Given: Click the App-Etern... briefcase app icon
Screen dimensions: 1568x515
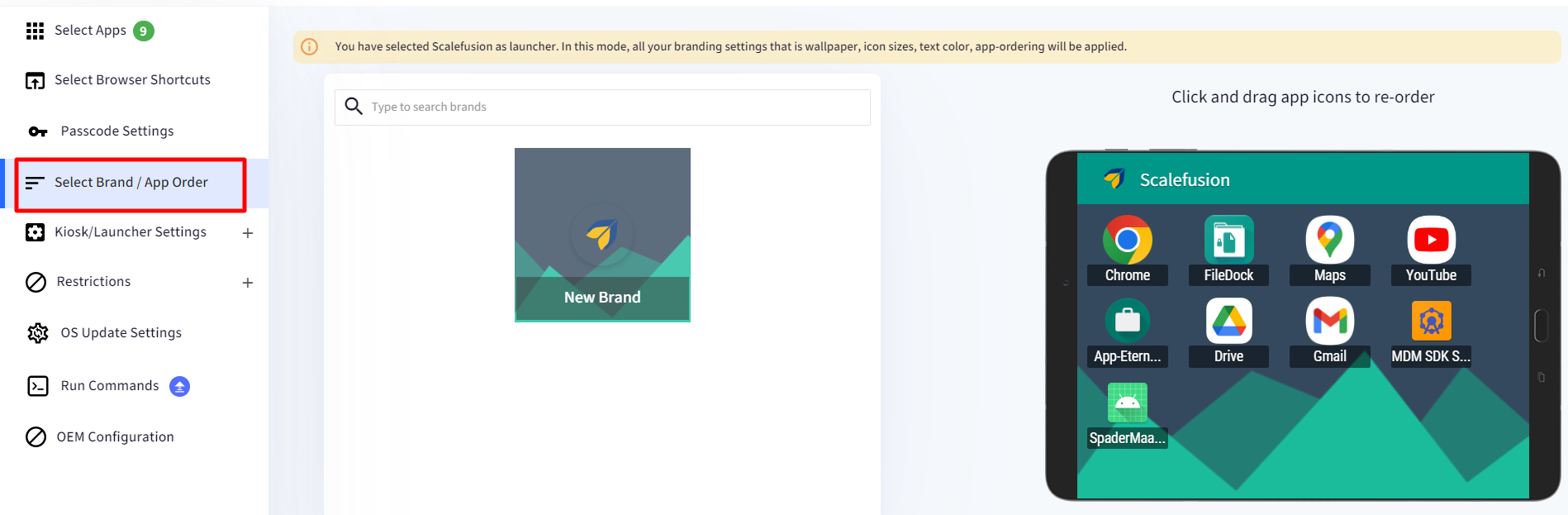Looking at the screenshot, I should click(x=1128, y=321).
